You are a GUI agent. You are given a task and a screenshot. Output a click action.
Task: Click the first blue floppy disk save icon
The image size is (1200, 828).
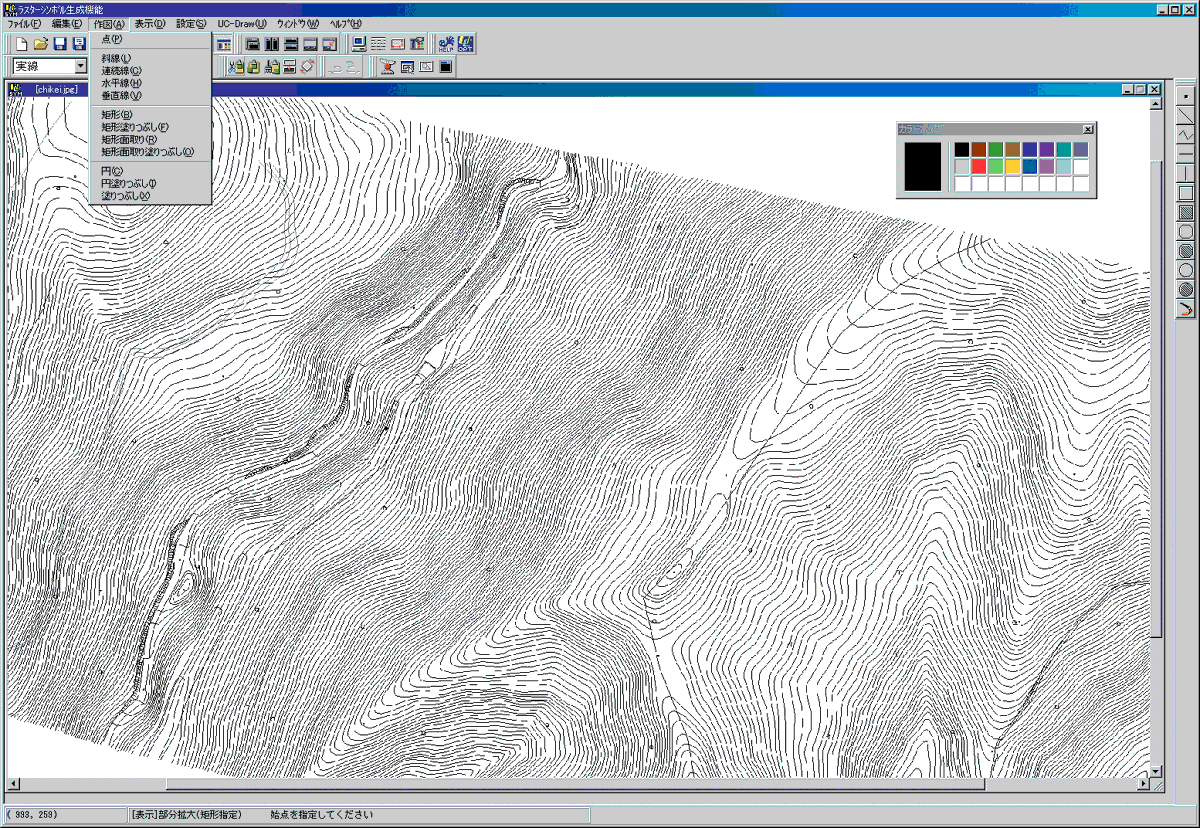point(60,45)
